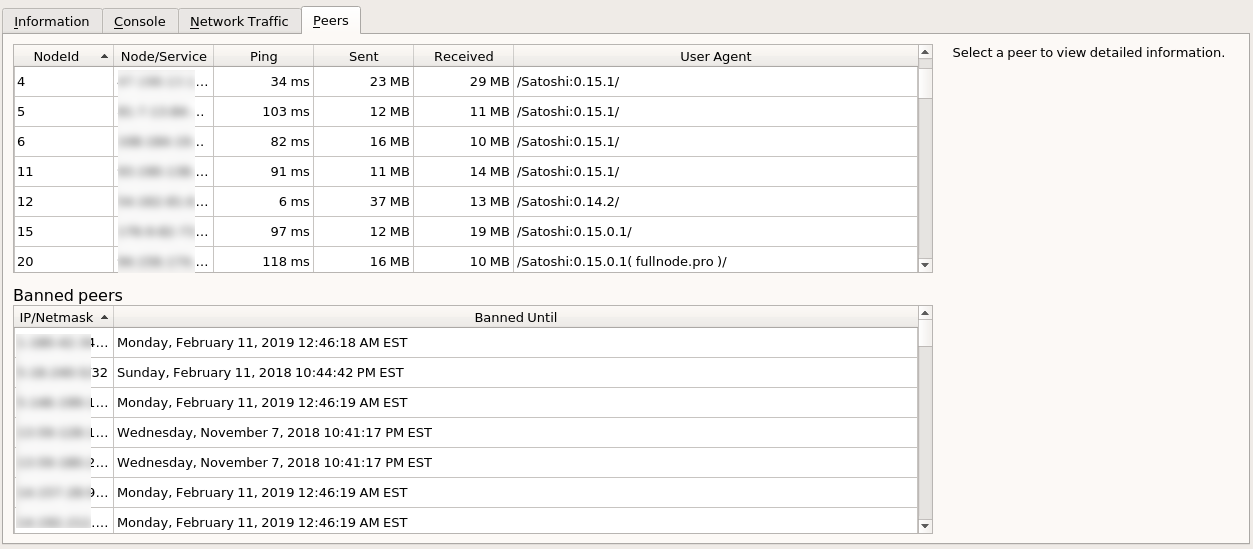Sort peers by Node/Service column header

point(163,56)
